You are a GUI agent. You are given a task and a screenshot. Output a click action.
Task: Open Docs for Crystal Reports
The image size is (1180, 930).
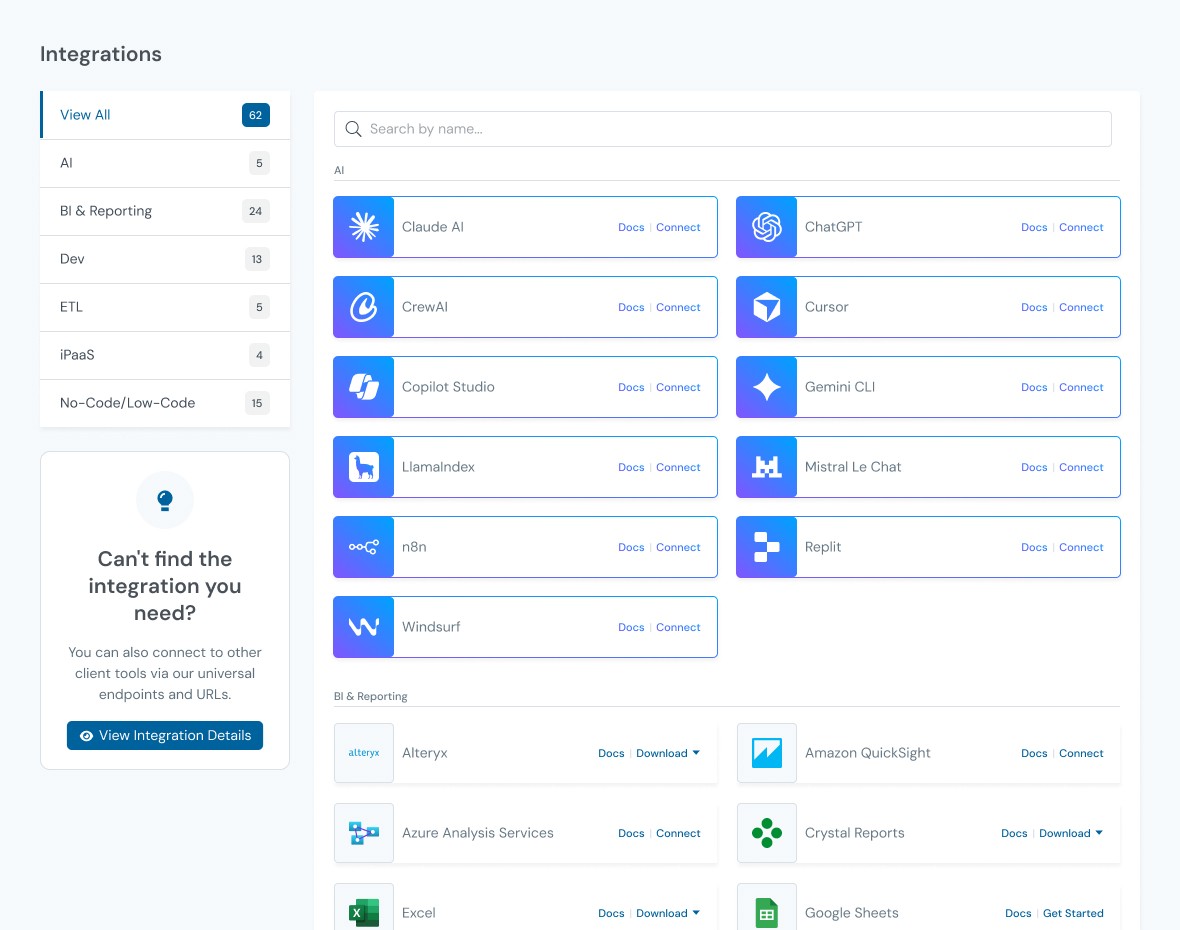[x=1014, y=833]
